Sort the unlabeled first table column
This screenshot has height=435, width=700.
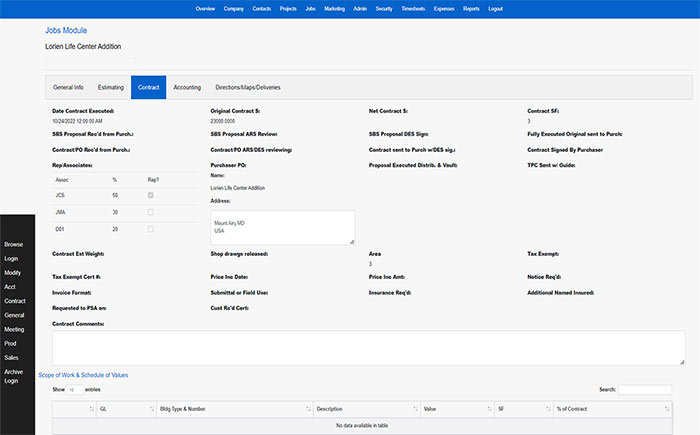(92, 409)
